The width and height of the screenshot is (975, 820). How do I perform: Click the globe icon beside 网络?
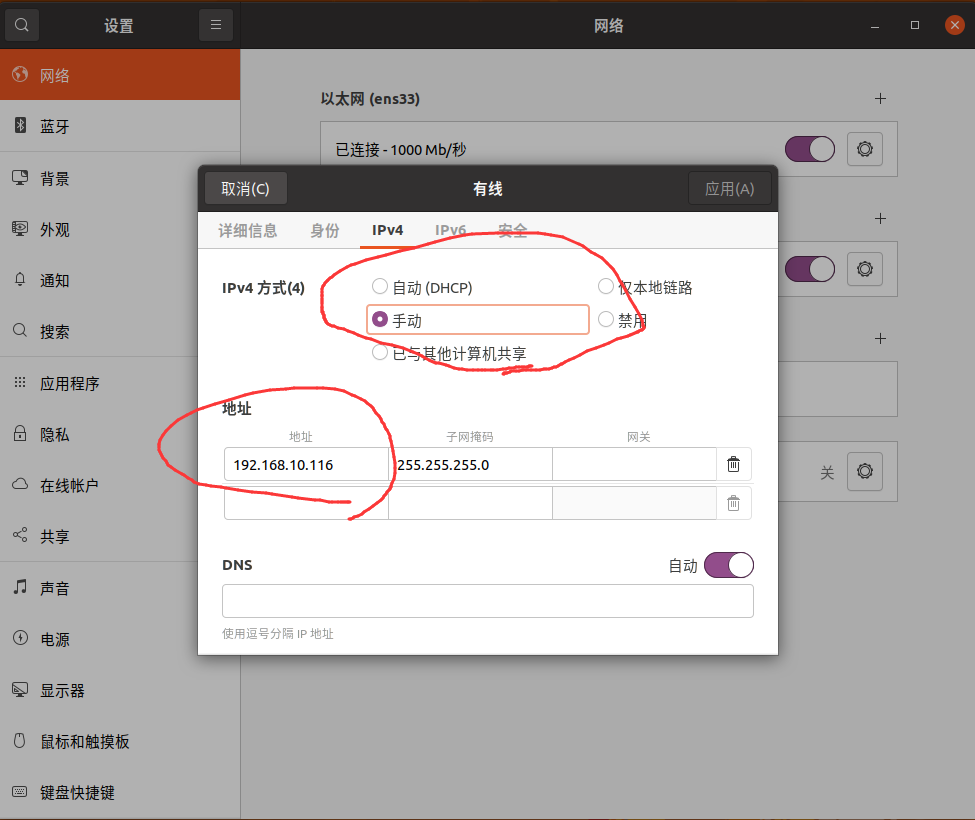point(20,74)
